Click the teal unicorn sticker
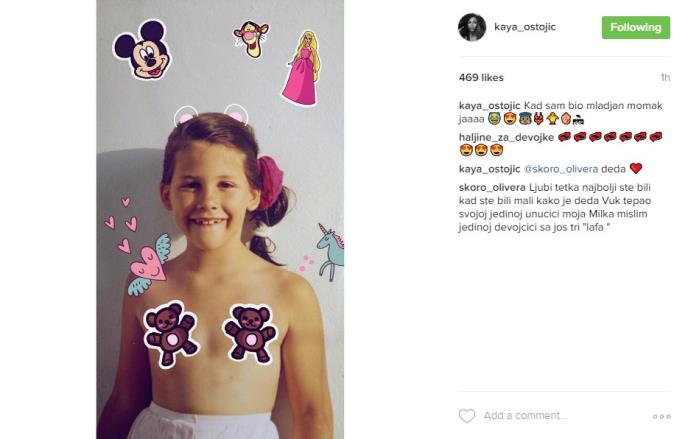 coord(330,252)
